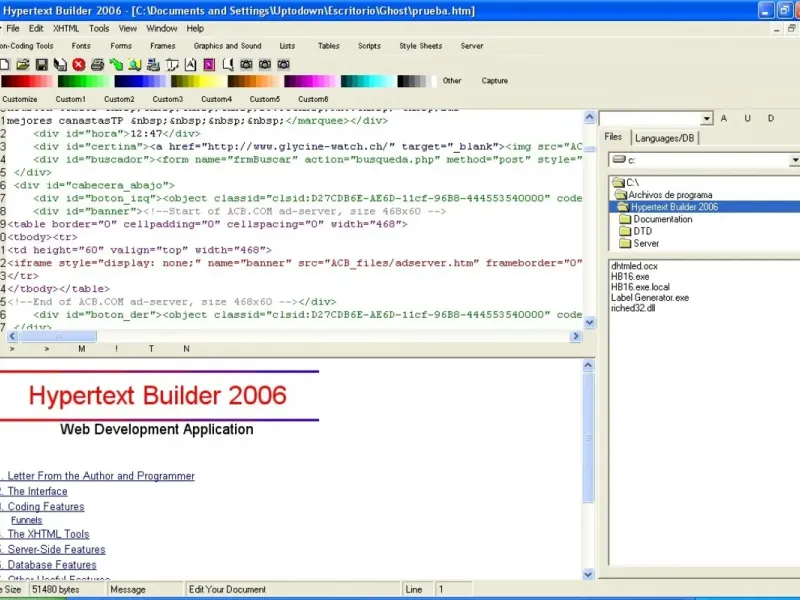Click the red X close document icon

coord(79,65)
